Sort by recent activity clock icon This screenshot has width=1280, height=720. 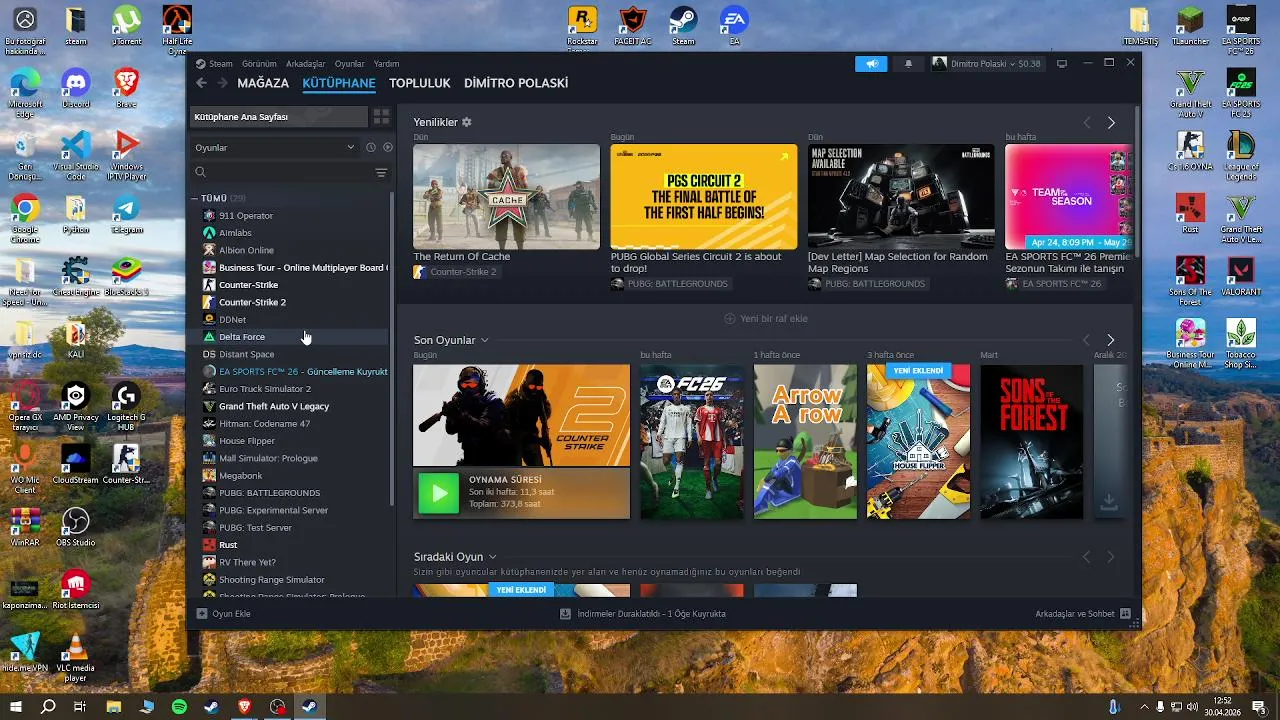pos(370,147)
